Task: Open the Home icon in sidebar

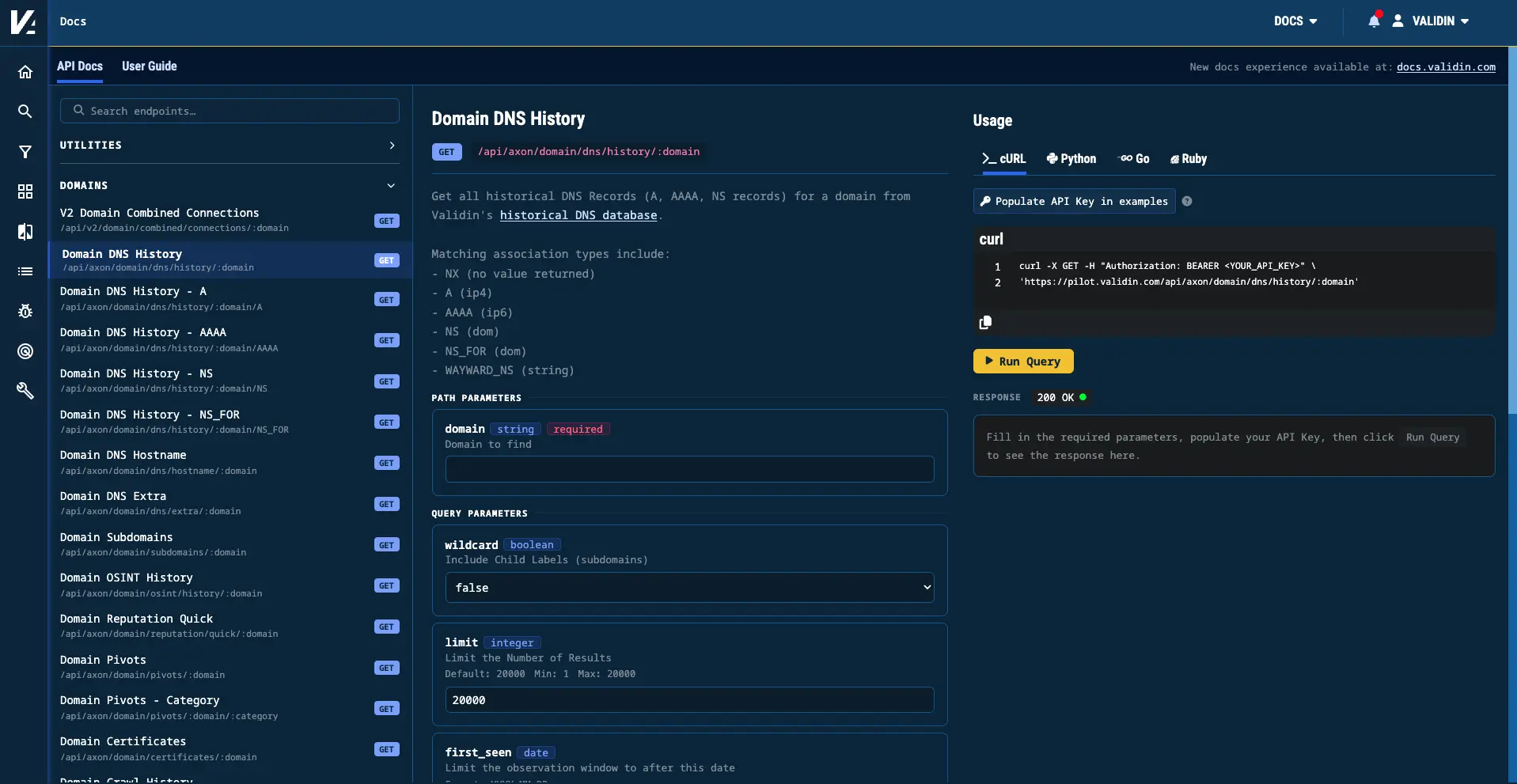Action: click(x=25, y=72)
